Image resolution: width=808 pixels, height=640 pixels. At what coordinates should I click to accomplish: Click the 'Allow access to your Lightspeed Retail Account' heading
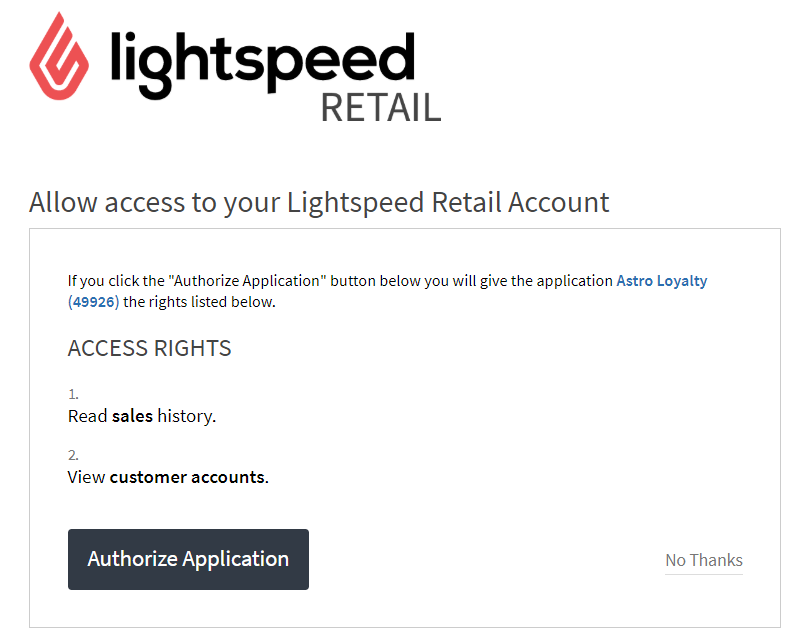[319, 203]
